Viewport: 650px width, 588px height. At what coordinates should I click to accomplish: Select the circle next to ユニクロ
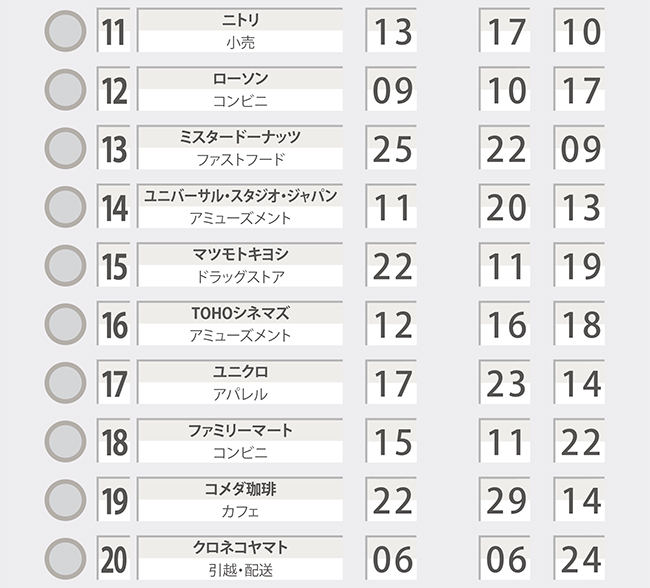65,383
